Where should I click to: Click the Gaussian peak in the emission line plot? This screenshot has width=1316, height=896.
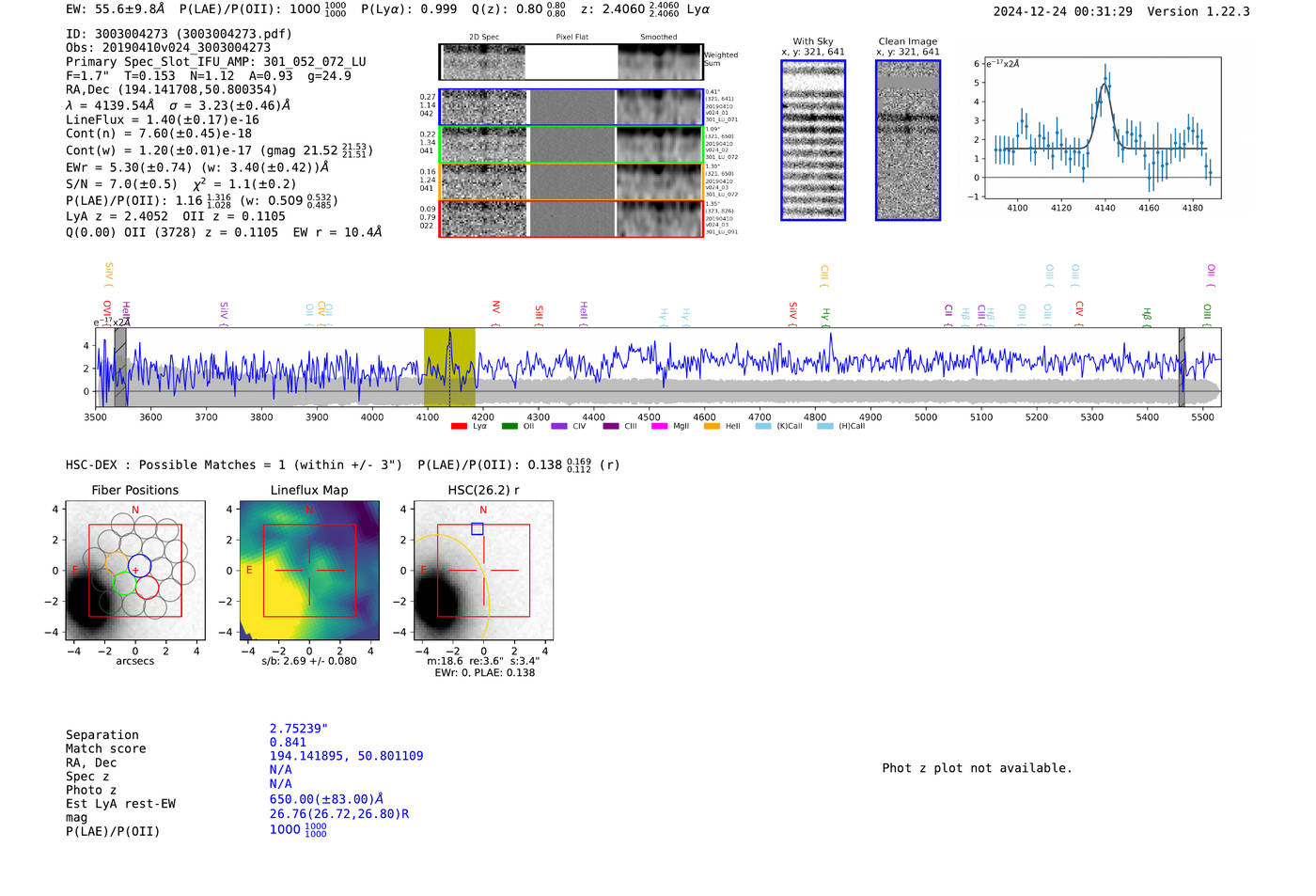tap(1104, 86)
